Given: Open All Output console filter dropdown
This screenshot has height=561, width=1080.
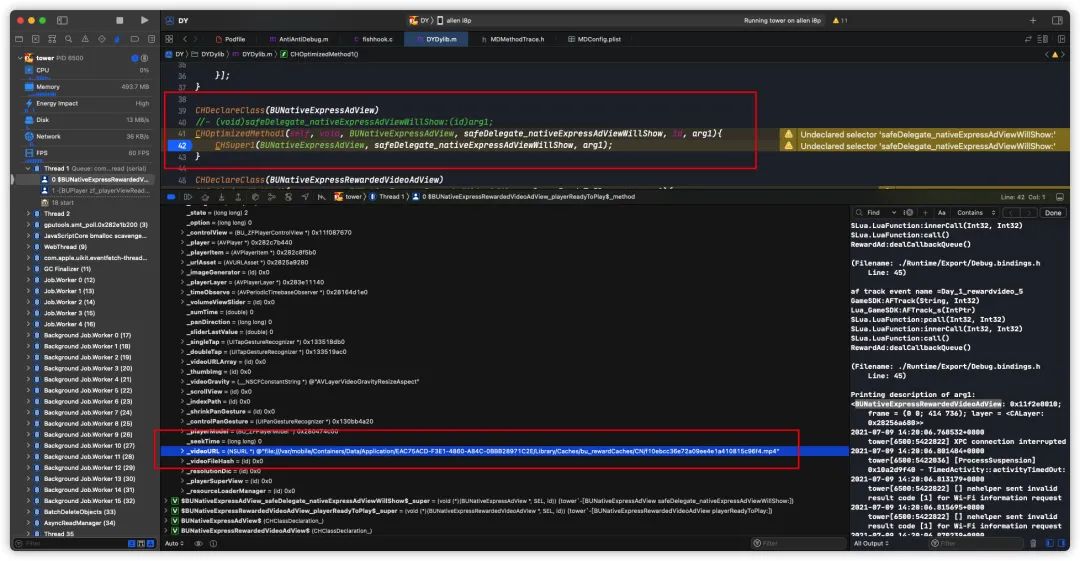Looking at the screenshot, I should 871,544.
